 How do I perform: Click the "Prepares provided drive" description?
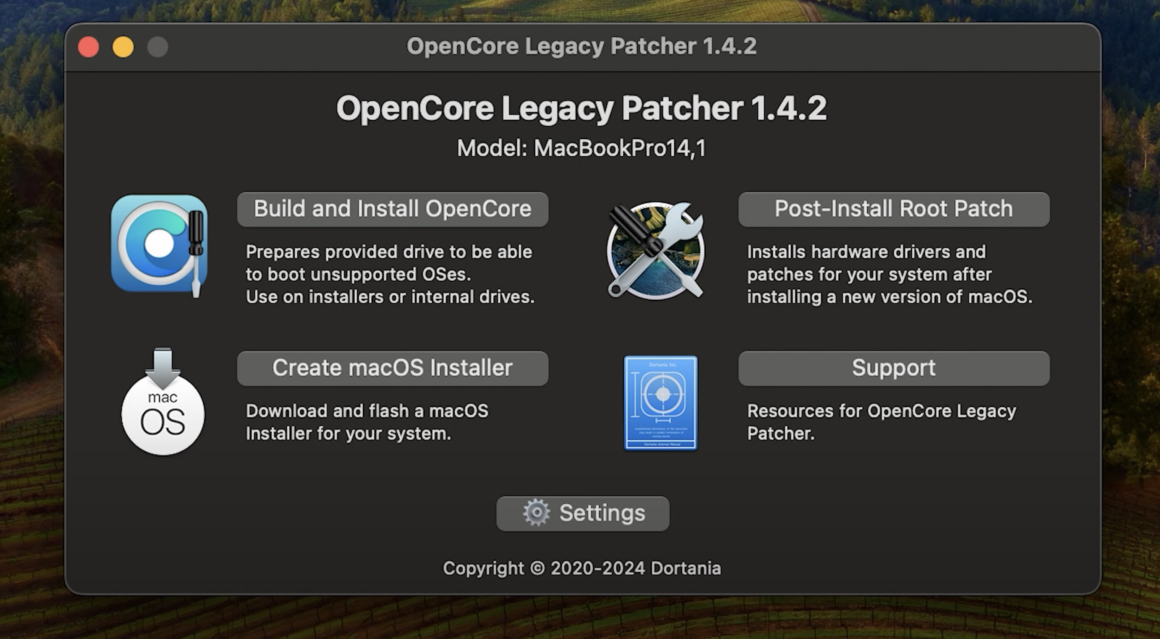[390, 274]
